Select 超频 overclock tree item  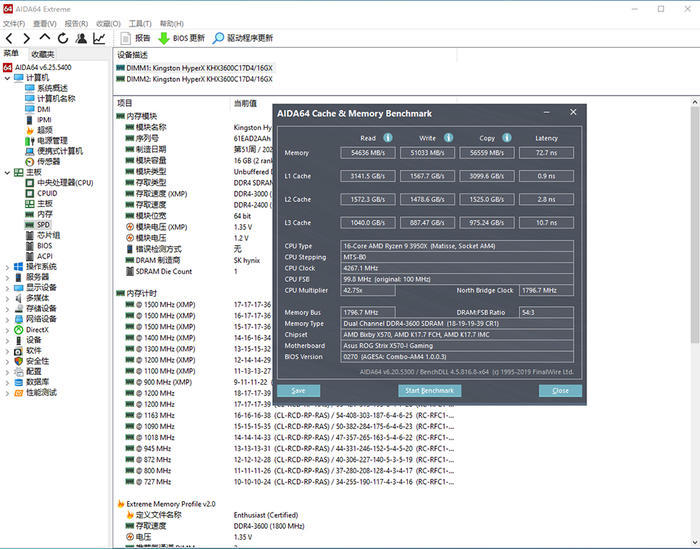click(x=45, y=130)
